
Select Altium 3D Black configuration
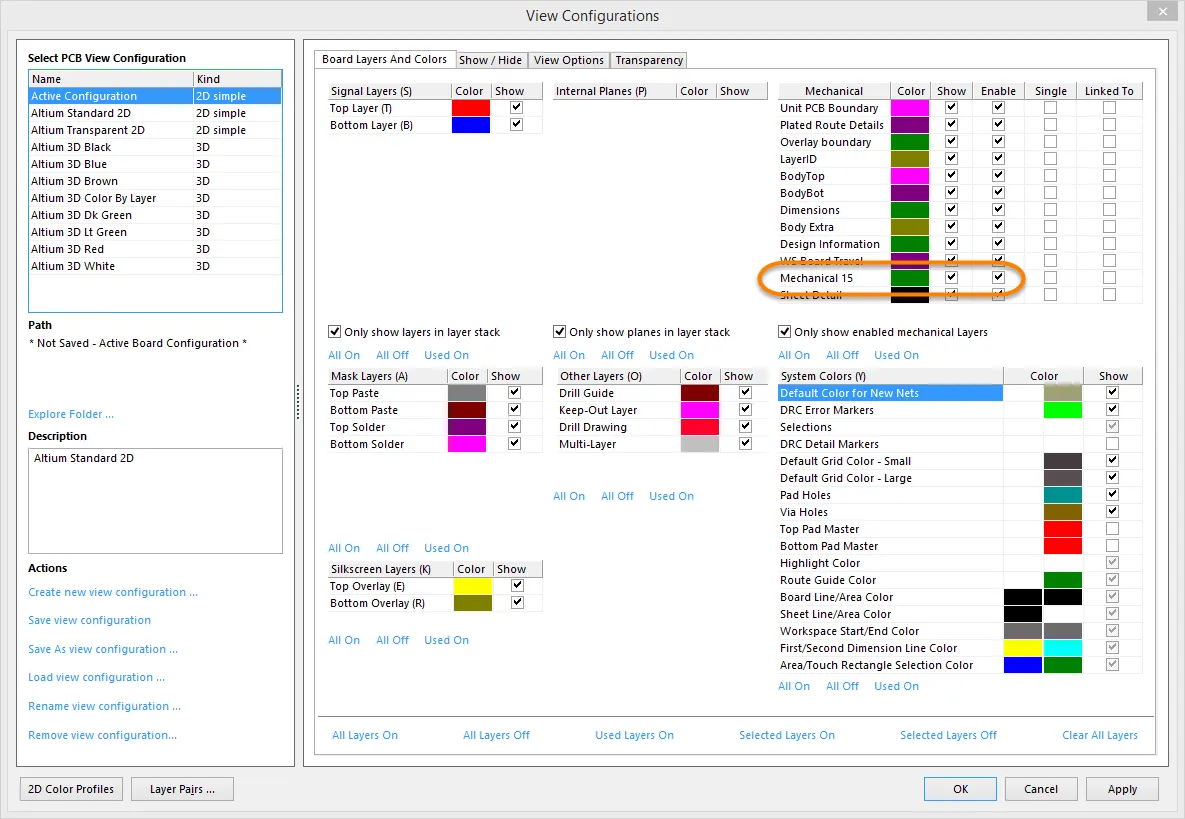coord(155,147)
